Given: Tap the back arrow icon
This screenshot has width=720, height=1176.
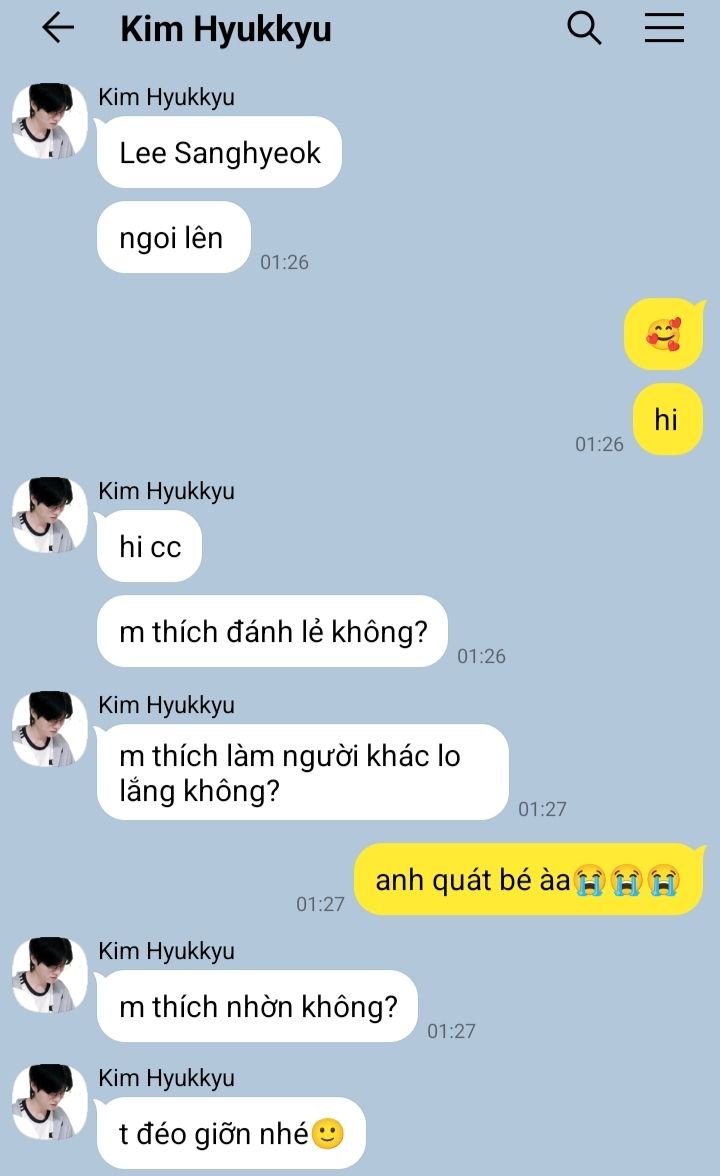Looking at the screenshot, I should [x=58, y=28].
